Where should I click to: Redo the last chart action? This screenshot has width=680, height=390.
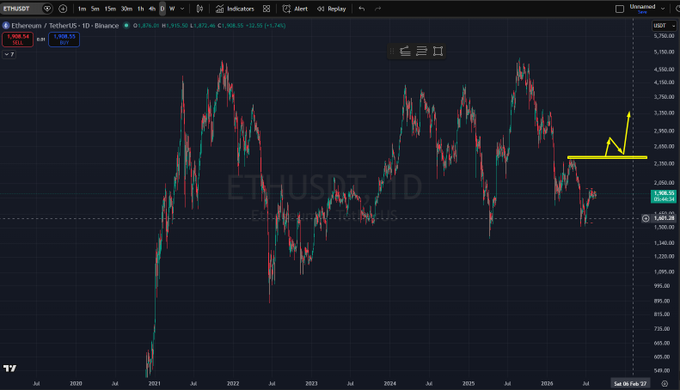378,9
